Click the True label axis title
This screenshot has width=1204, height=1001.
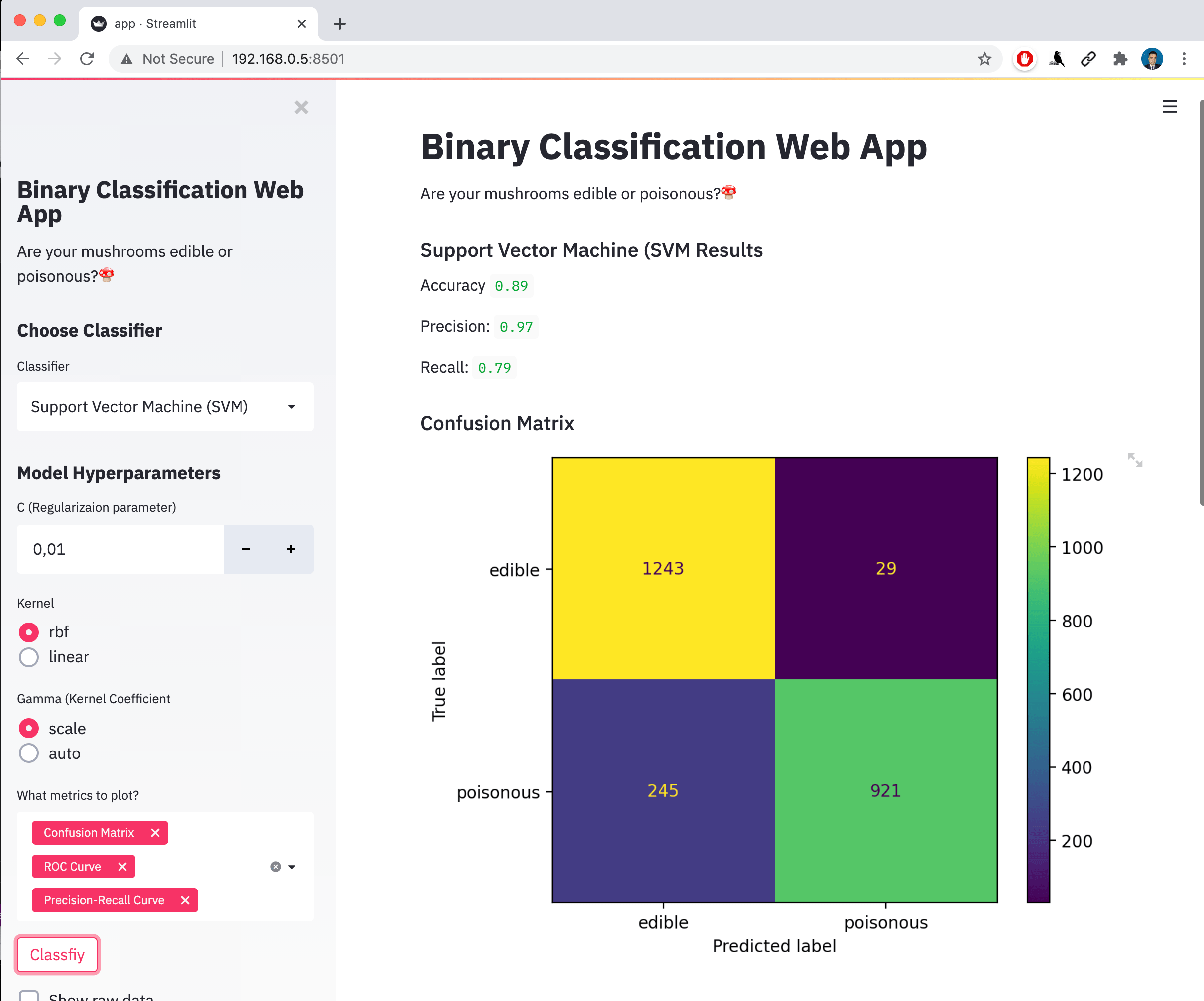(439, 681)
